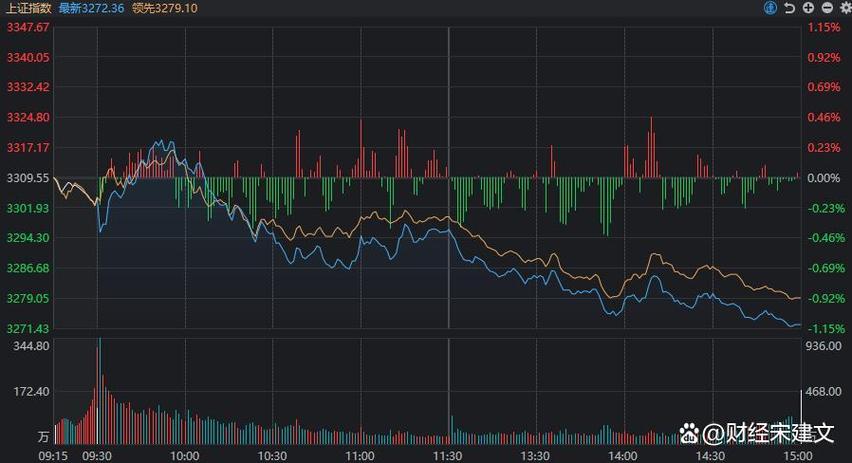
Task: Click the 3309.55 baseline price label
Action: 26,178
